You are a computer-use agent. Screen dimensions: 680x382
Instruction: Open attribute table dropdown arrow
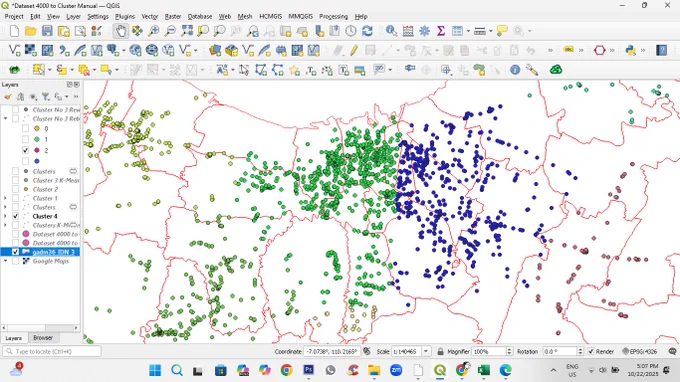pos(468,31)
